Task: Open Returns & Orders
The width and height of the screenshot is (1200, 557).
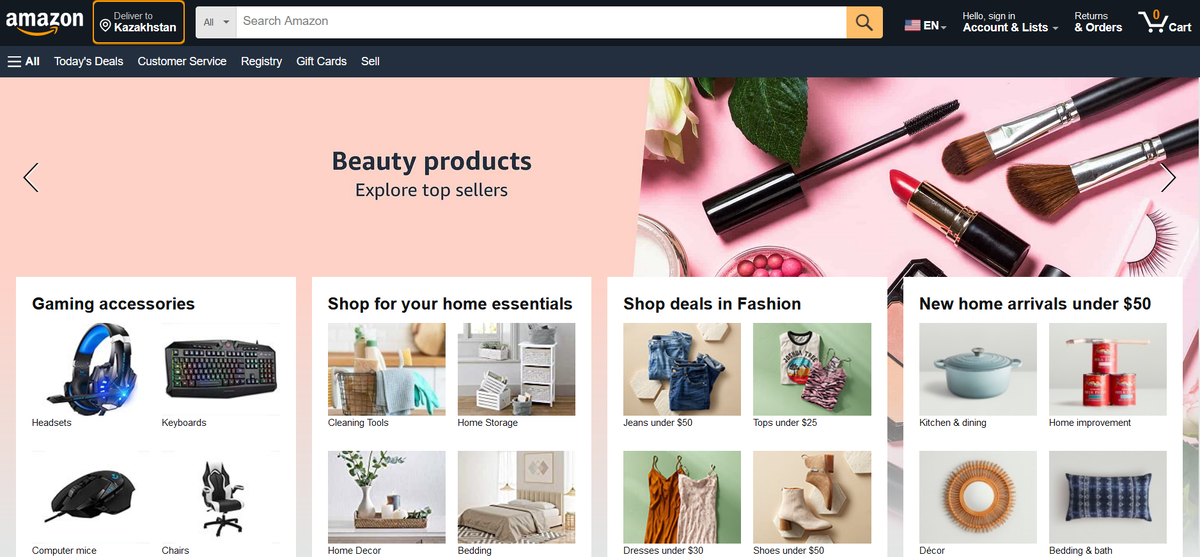Action: tap(1098, 22)
